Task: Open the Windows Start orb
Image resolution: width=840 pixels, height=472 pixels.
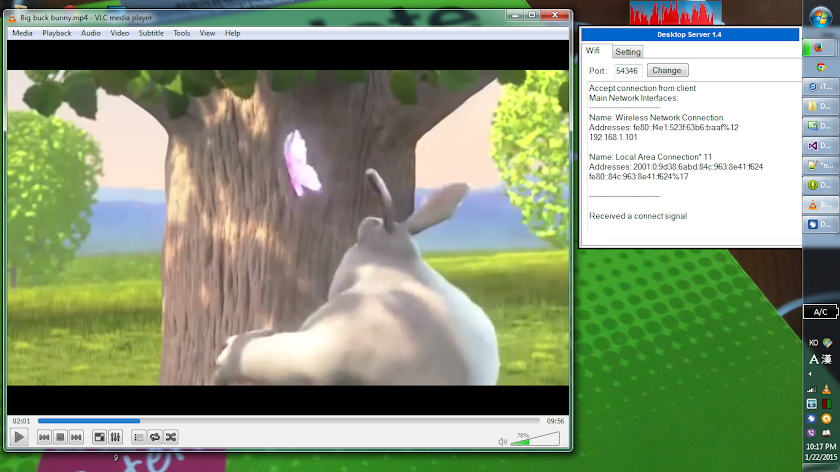Action: pos(820,18)
